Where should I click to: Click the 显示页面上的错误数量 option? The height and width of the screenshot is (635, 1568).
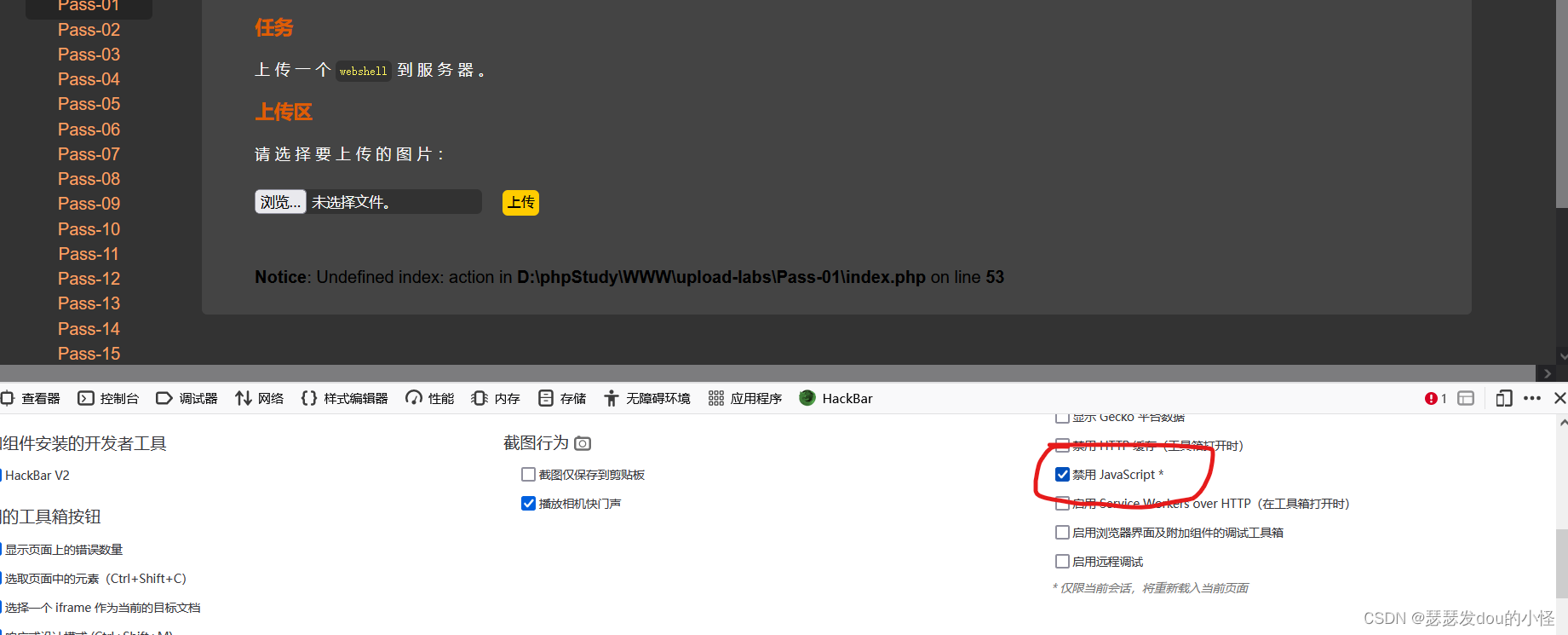tap(64, 550)
